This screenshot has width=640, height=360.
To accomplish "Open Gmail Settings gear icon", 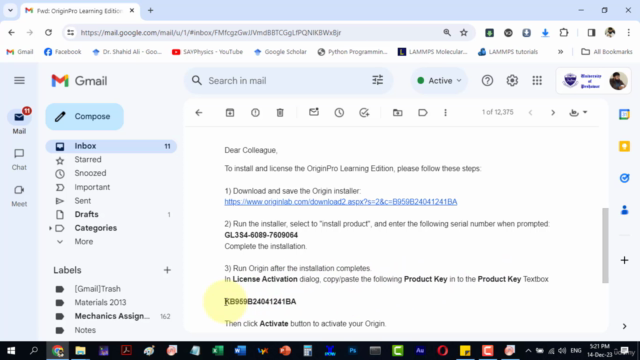I will tap(512, 81).
